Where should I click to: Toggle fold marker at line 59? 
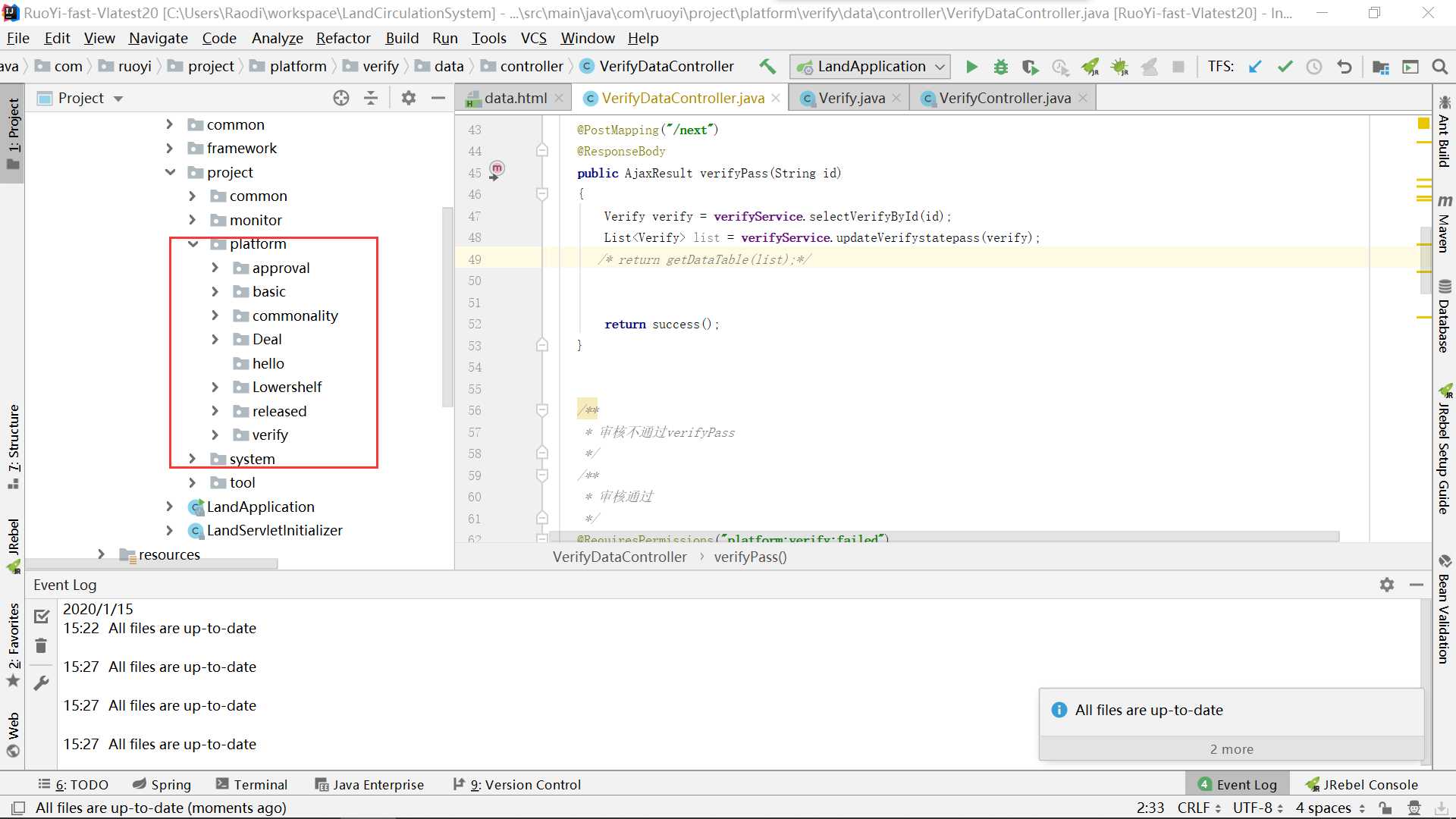(x=542, y=475)
